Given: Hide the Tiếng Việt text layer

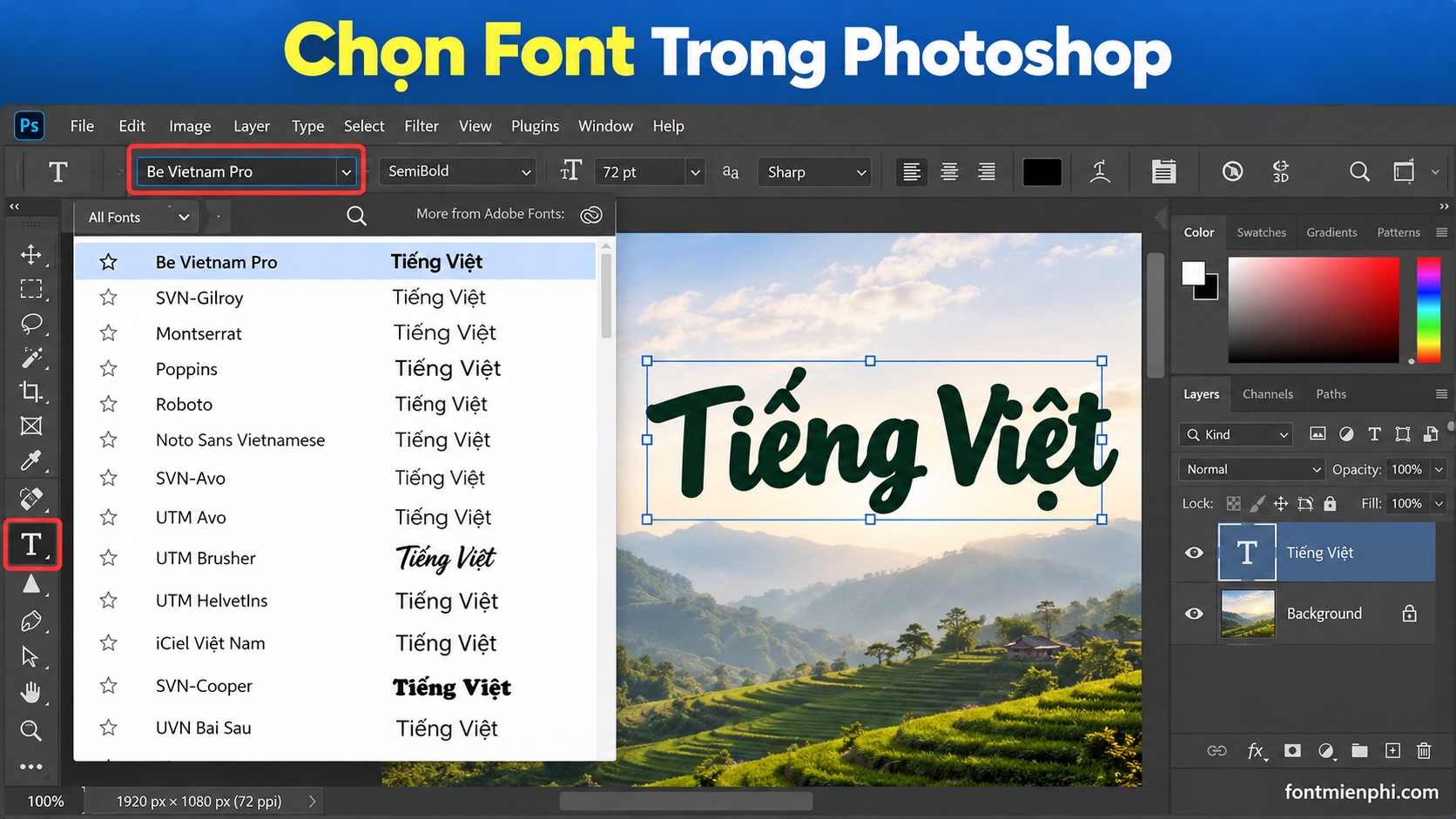Looking at the screenshot, I should coord(1194,553).
